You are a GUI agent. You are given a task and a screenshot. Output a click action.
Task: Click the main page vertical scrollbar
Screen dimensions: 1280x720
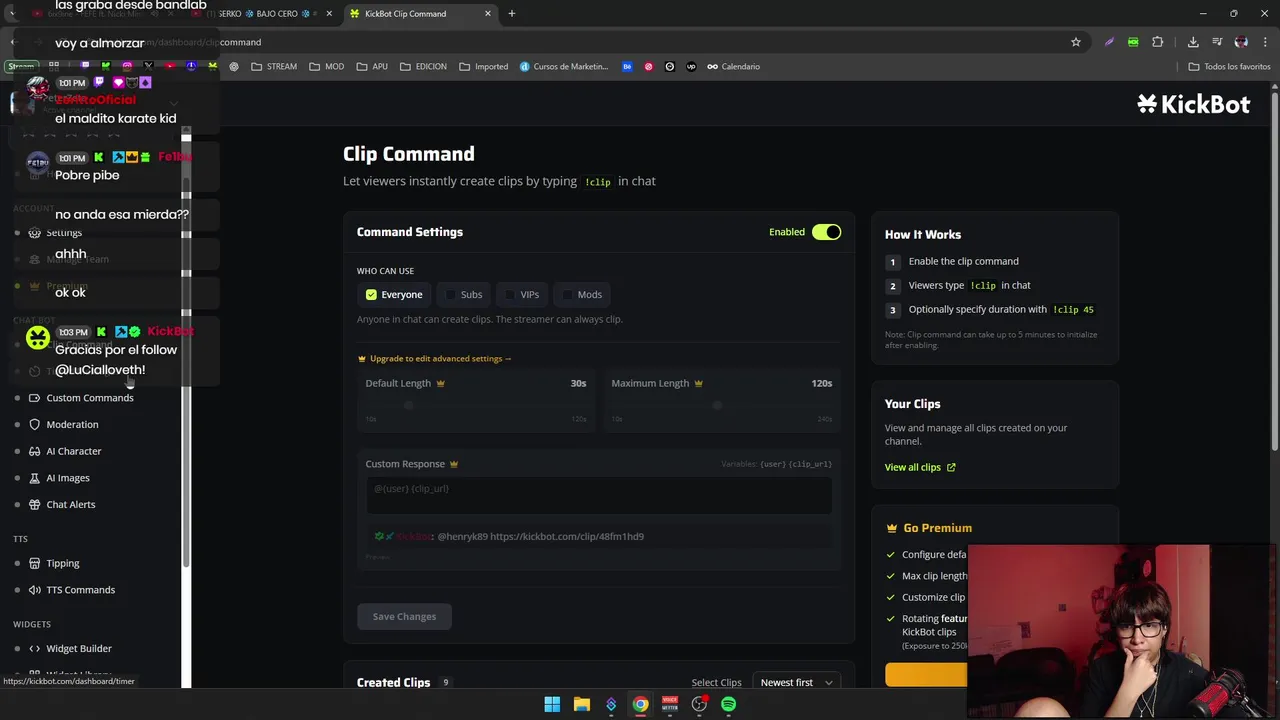(x=1274, y=270)
